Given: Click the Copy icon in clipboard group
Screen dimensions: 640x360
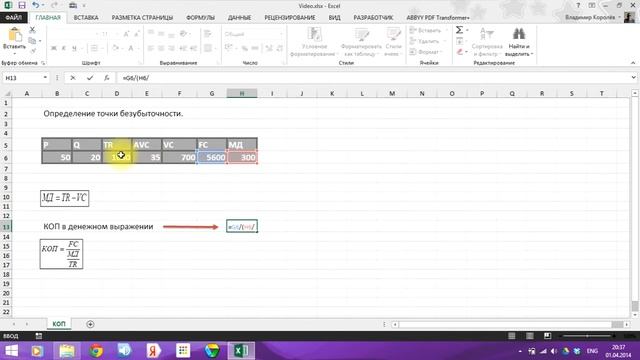Looking at the screenshot, I should (x=32, y=40).
